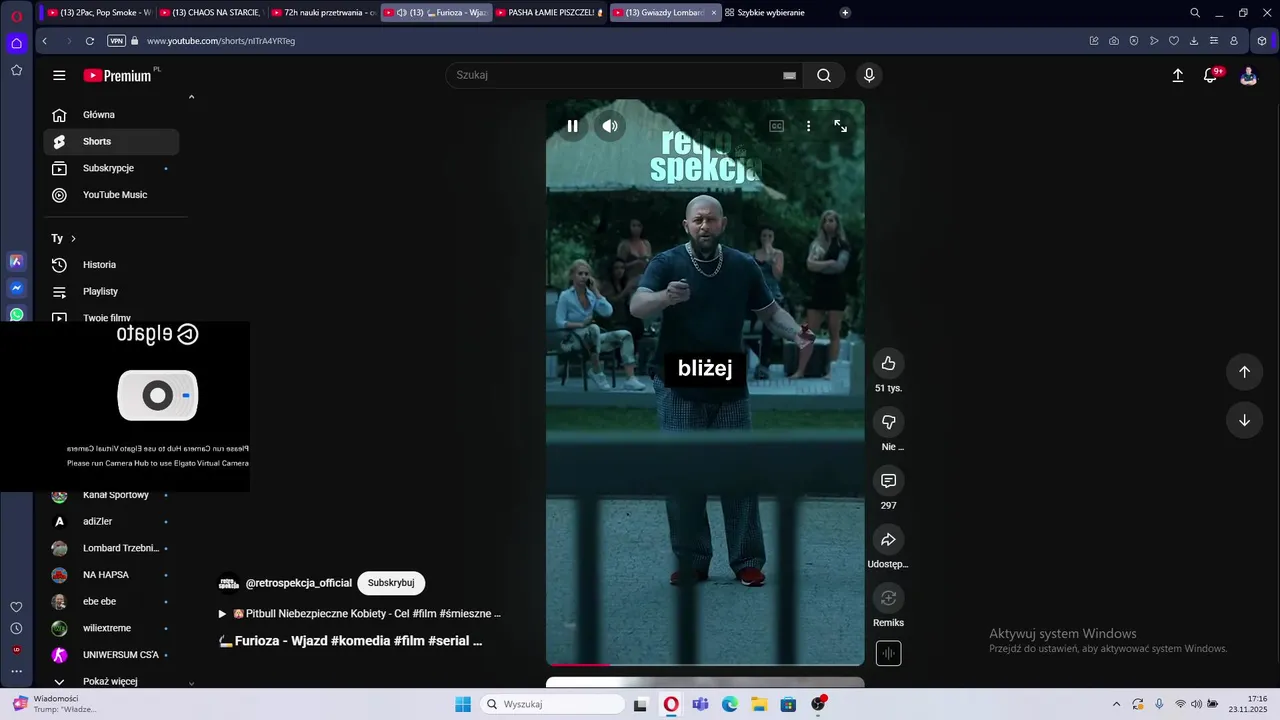Open the Short's three-dot options menu
Screen dimensions: 1280x720
pyautogui.click(x=808, y=126)
